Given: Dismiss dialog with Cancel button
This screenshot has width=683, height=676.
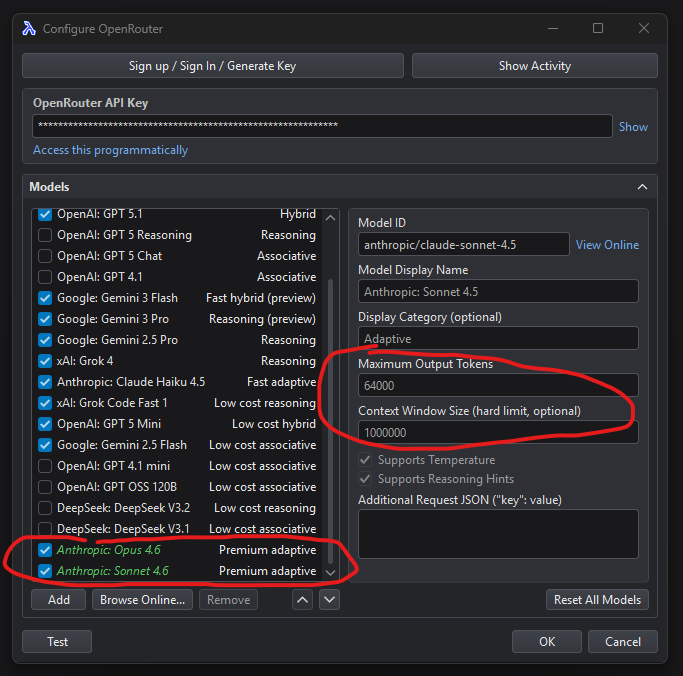Looking at the screenshot, I should (x=622, y=642).
